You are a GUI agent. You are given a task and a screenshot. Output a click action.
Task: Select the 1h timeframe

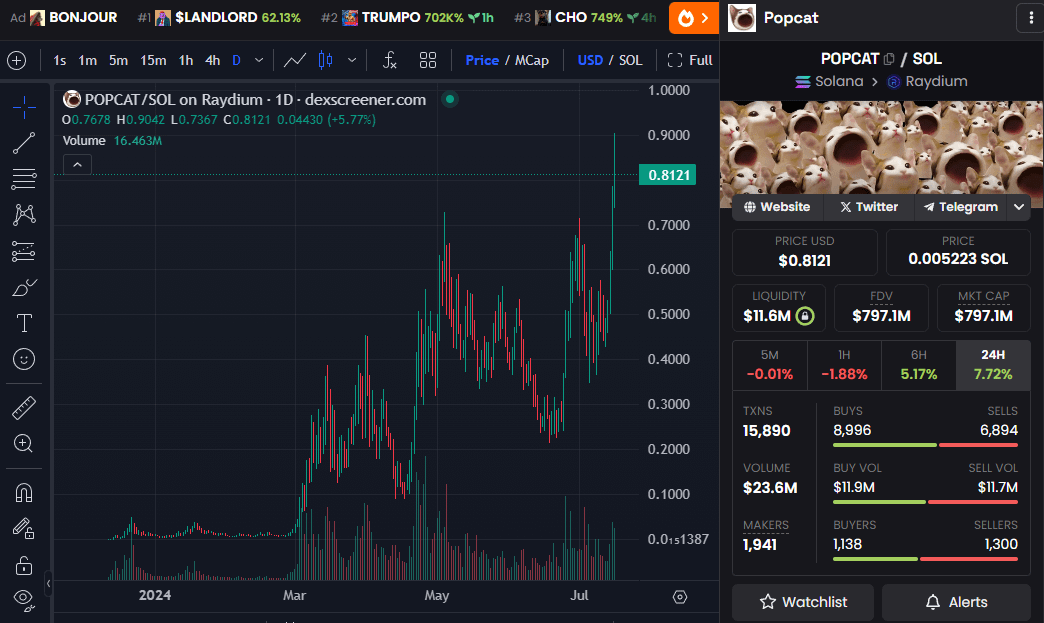point(186,61)
